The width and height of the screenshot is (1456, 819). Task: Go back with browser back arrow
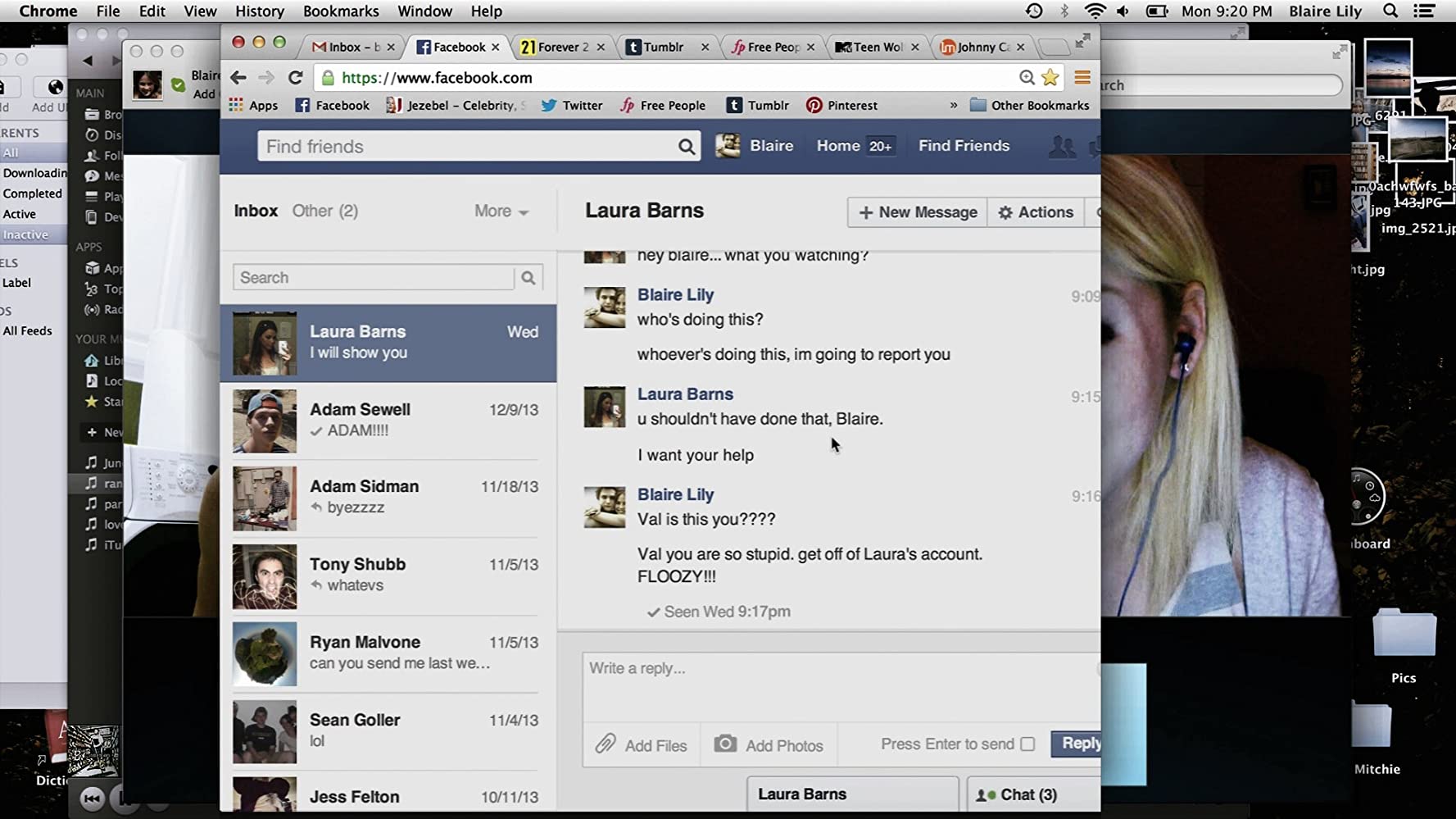(x=238, y=78)
